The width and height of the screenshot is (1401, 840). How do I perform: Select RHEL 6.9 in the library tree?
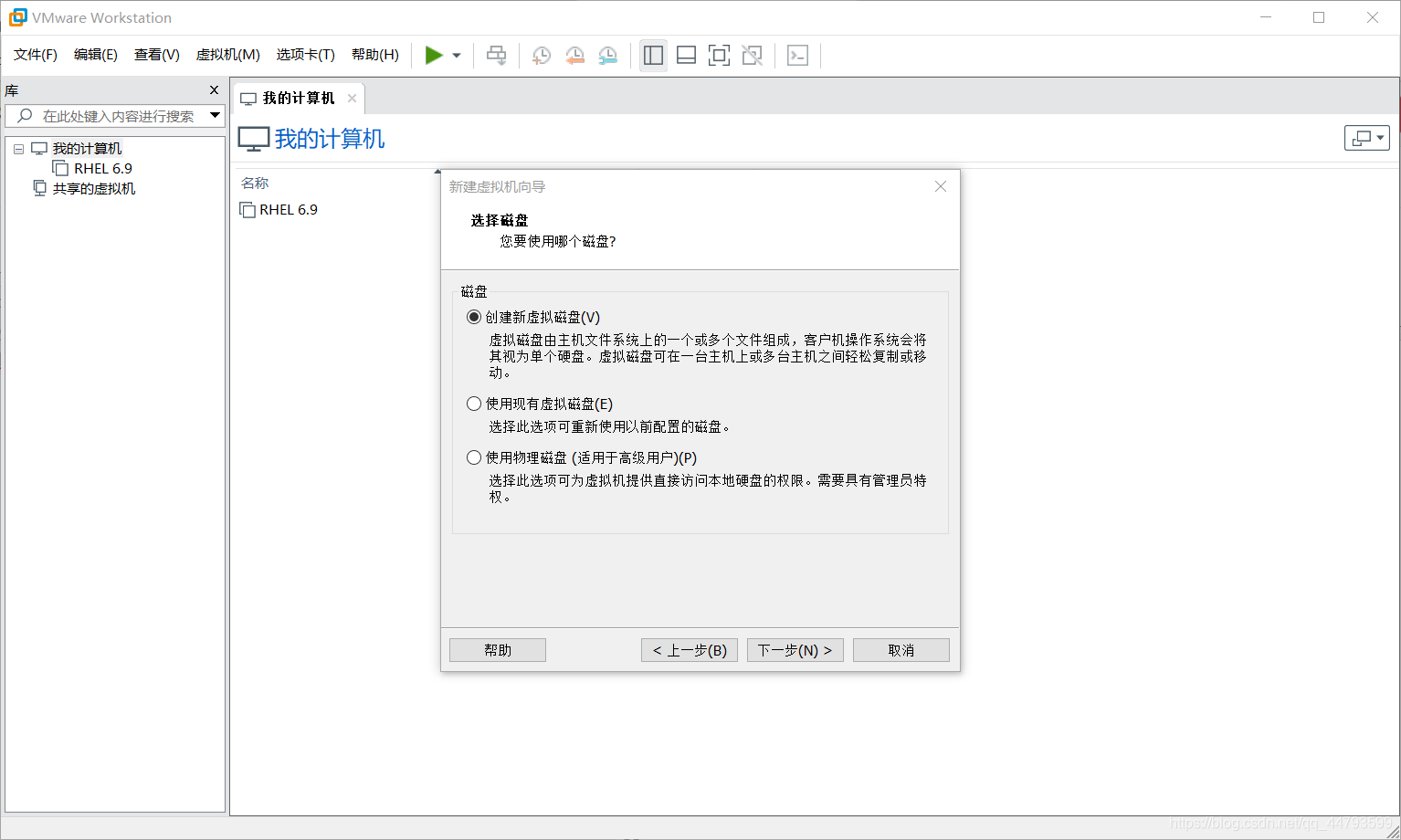[x=101, y=168]
